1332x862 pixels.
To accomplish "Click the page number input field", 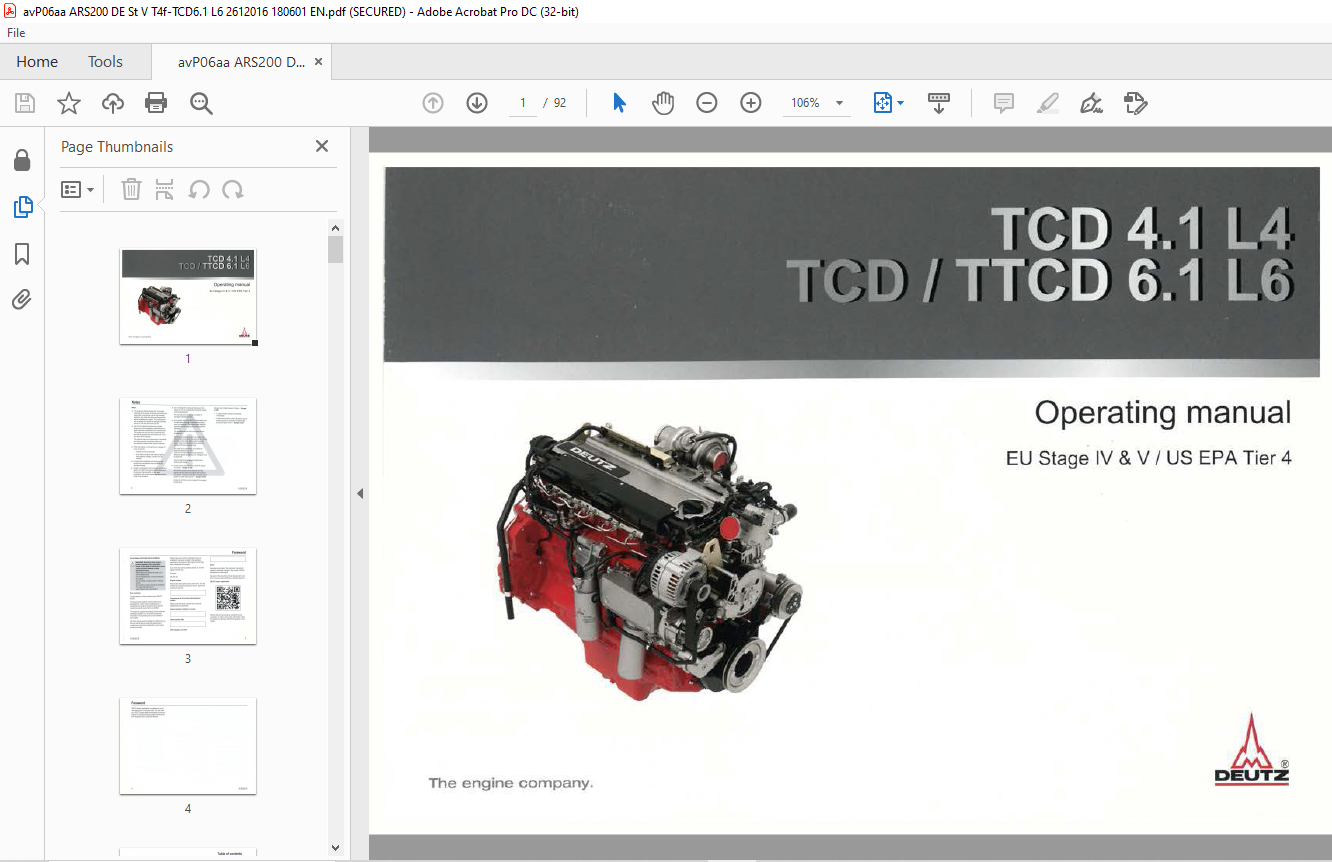I will click(x=522, y=103).
